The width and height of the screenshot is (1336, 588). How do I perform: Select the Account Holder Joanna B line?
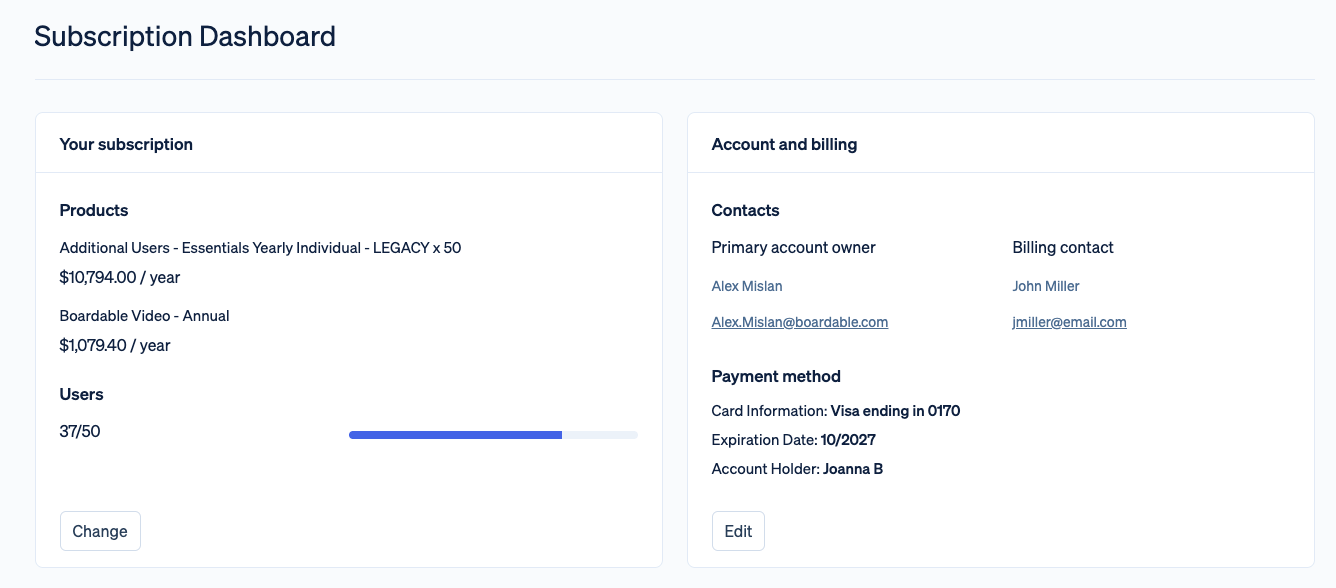(x=797, y=469)
